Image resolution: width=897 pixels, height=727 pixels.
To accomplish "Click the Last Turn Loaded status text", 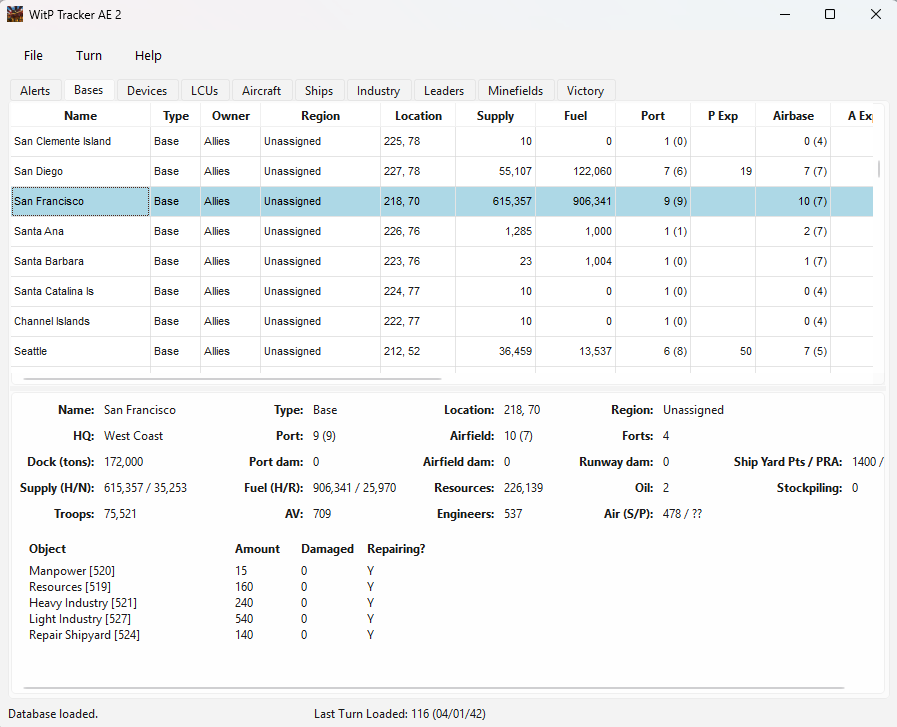I will tap(399, 714).
